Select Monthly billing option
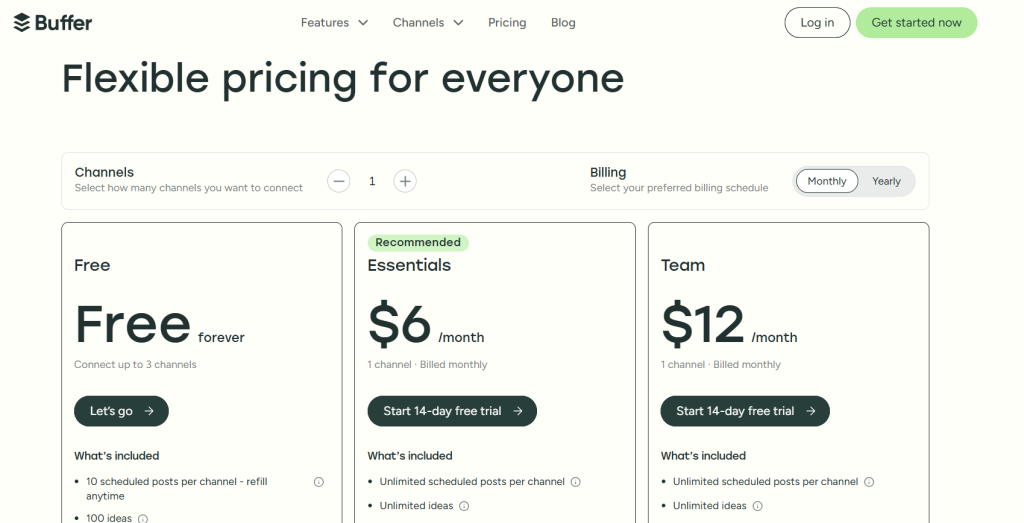 [827, 182]
